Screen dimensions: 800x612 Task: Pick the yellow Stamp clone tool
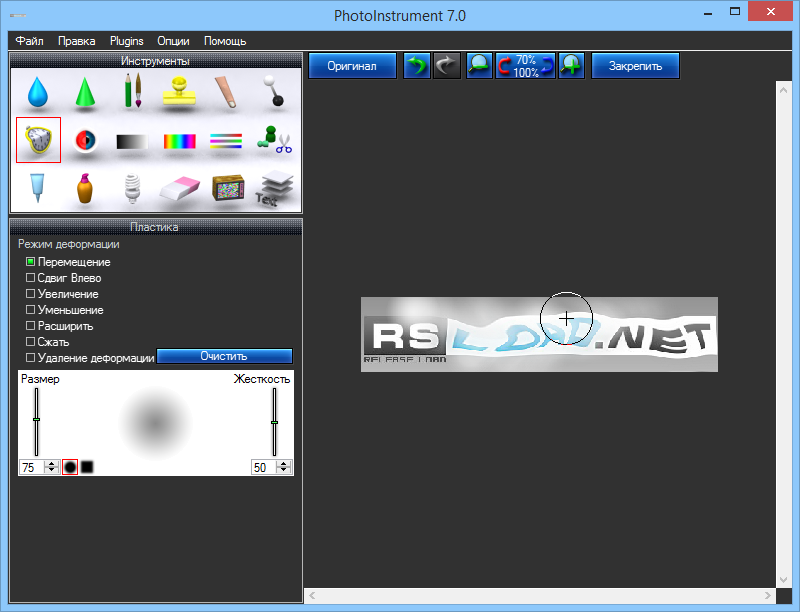179,91
